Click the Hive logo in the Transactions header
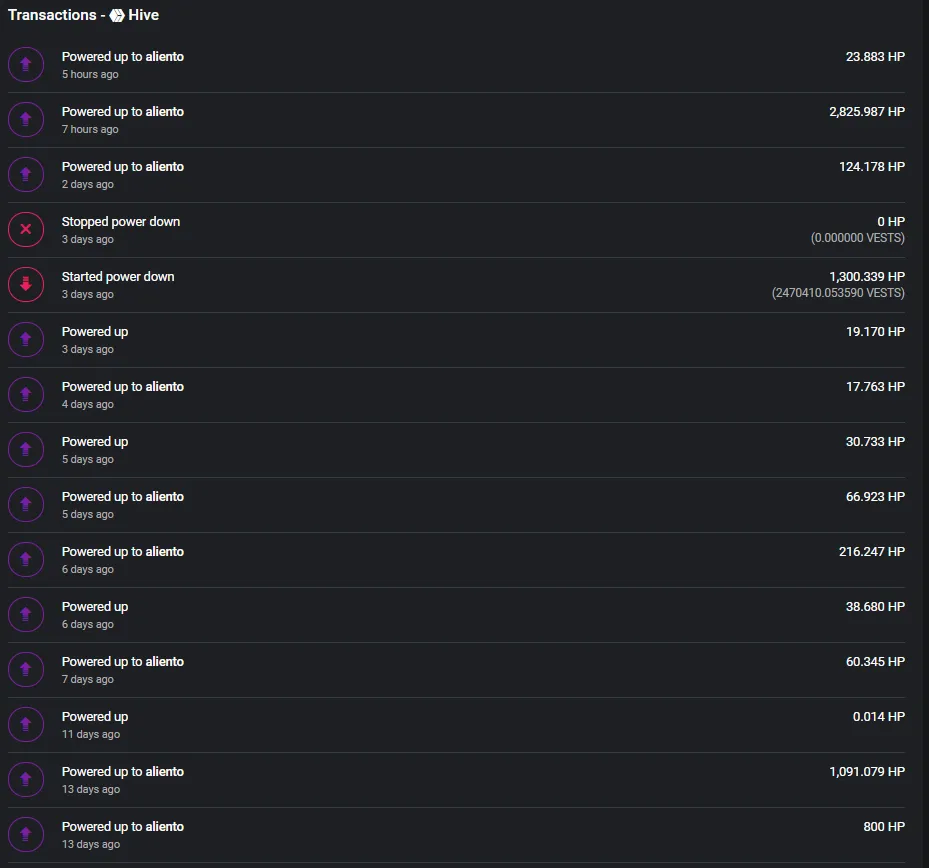This screenshot has width=929, height=868. pos(117,15)
